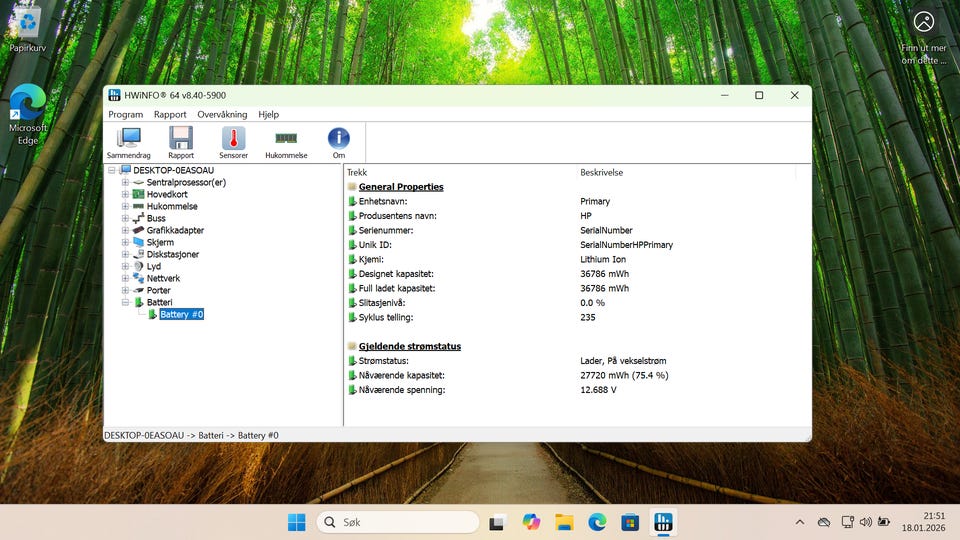960x540 pixels.
Task: Click the Hukommelse memory icon
Action: (x=286, y=142)
